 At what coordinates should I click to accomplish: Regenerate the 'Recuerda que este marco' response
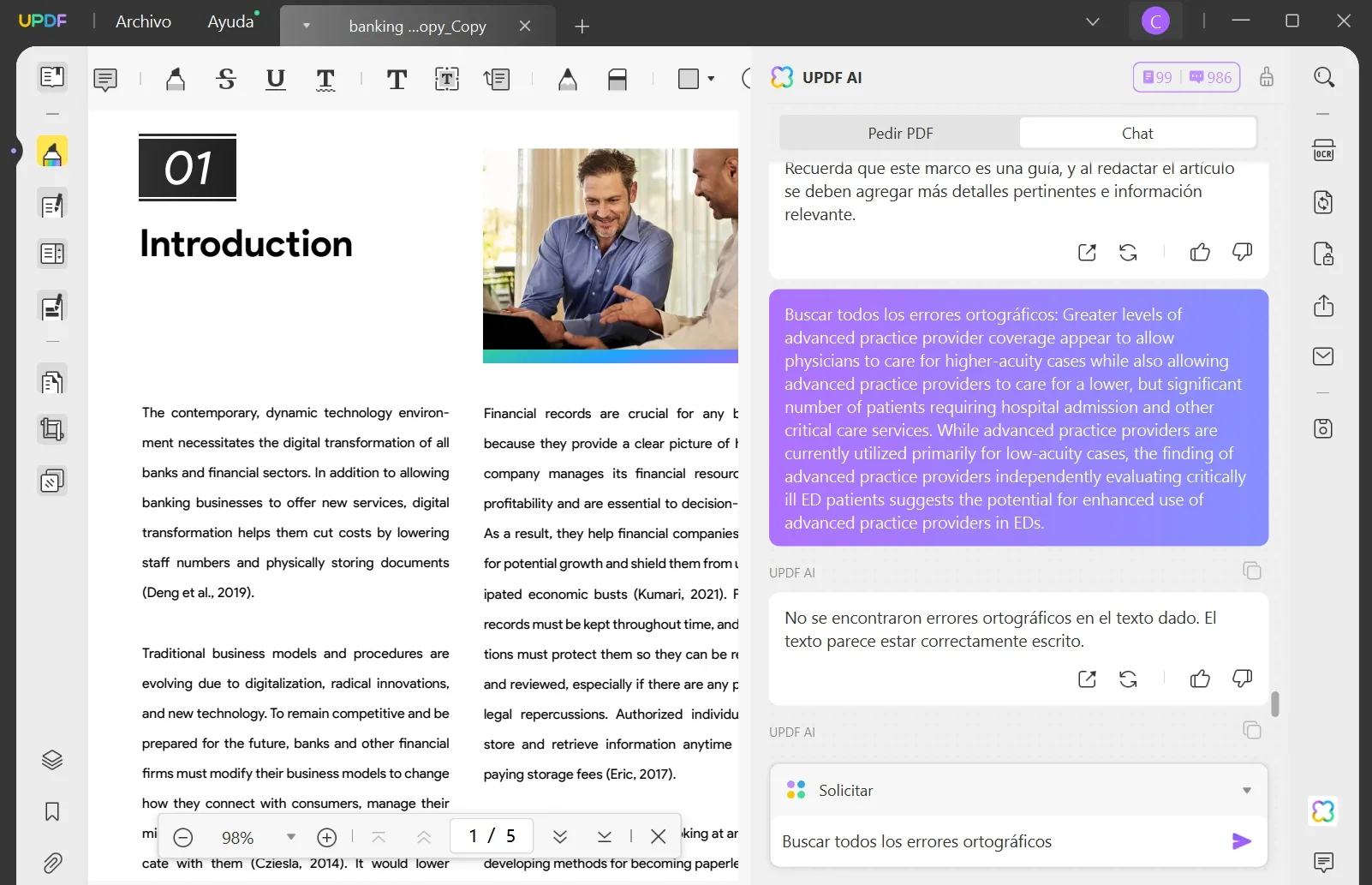pyautogui.click(x=1129, y=252)
